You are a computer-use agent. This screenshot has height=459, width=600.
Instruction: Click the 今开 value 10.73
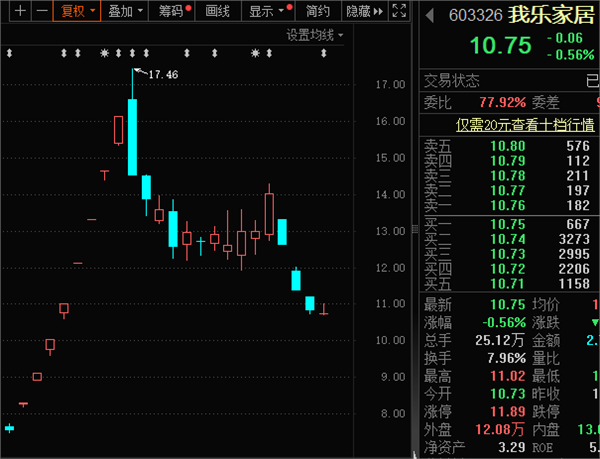[508, 394]
